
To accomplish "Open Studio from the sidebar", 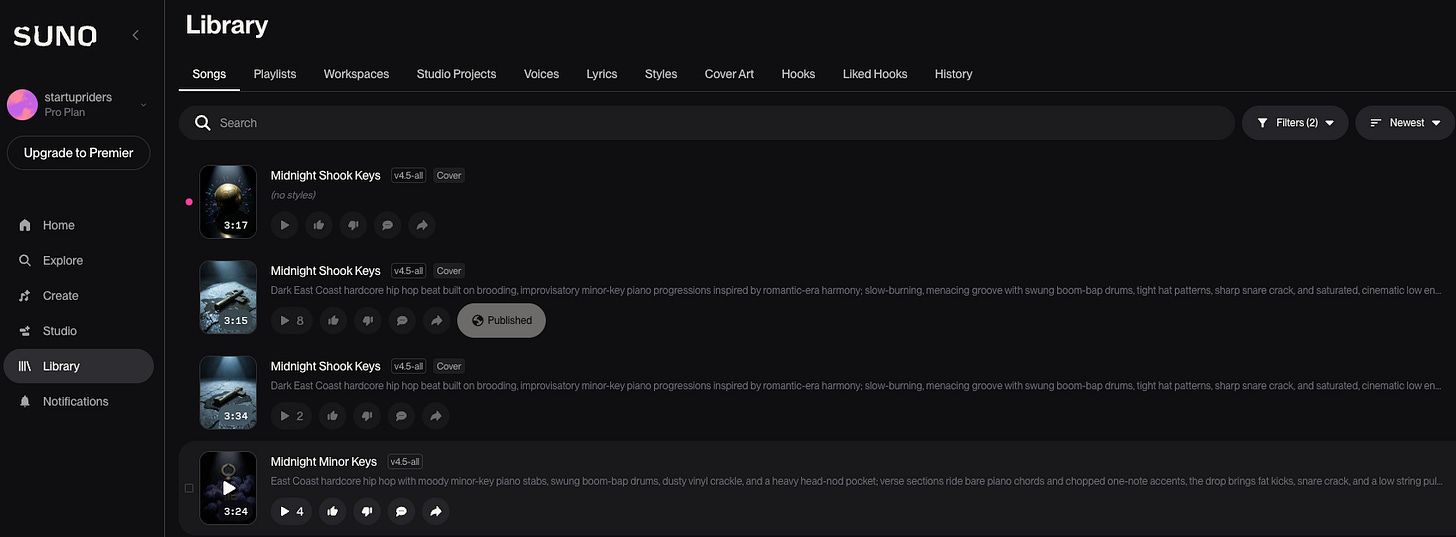I will pos(78,331).
